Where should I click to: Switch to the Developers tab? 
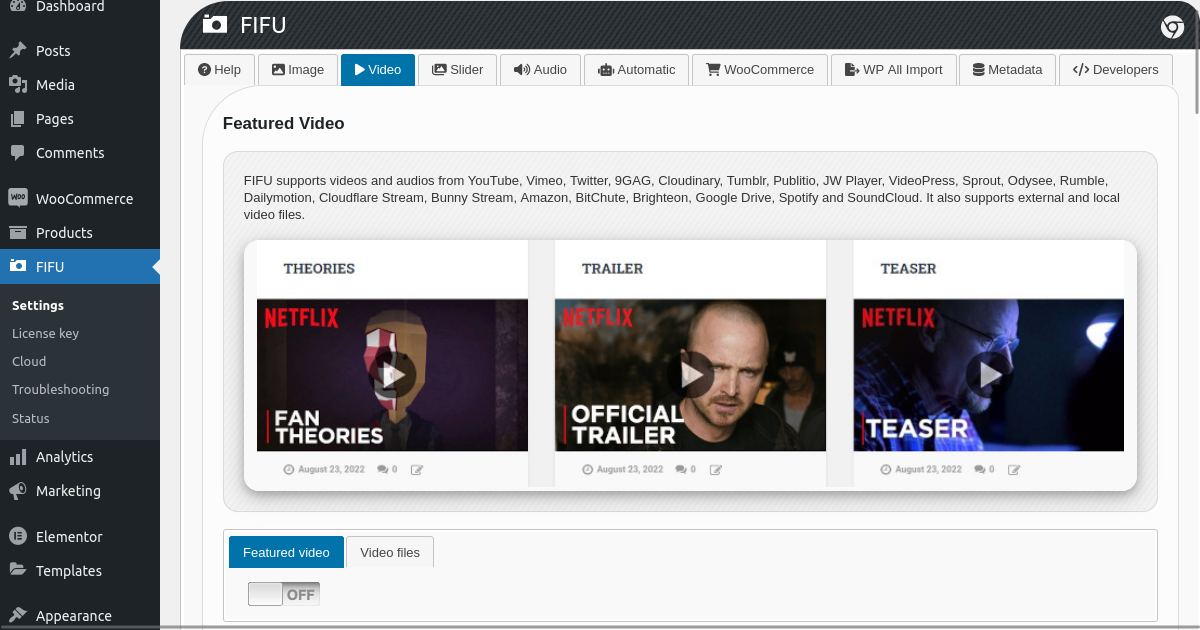coord(1115,70)
